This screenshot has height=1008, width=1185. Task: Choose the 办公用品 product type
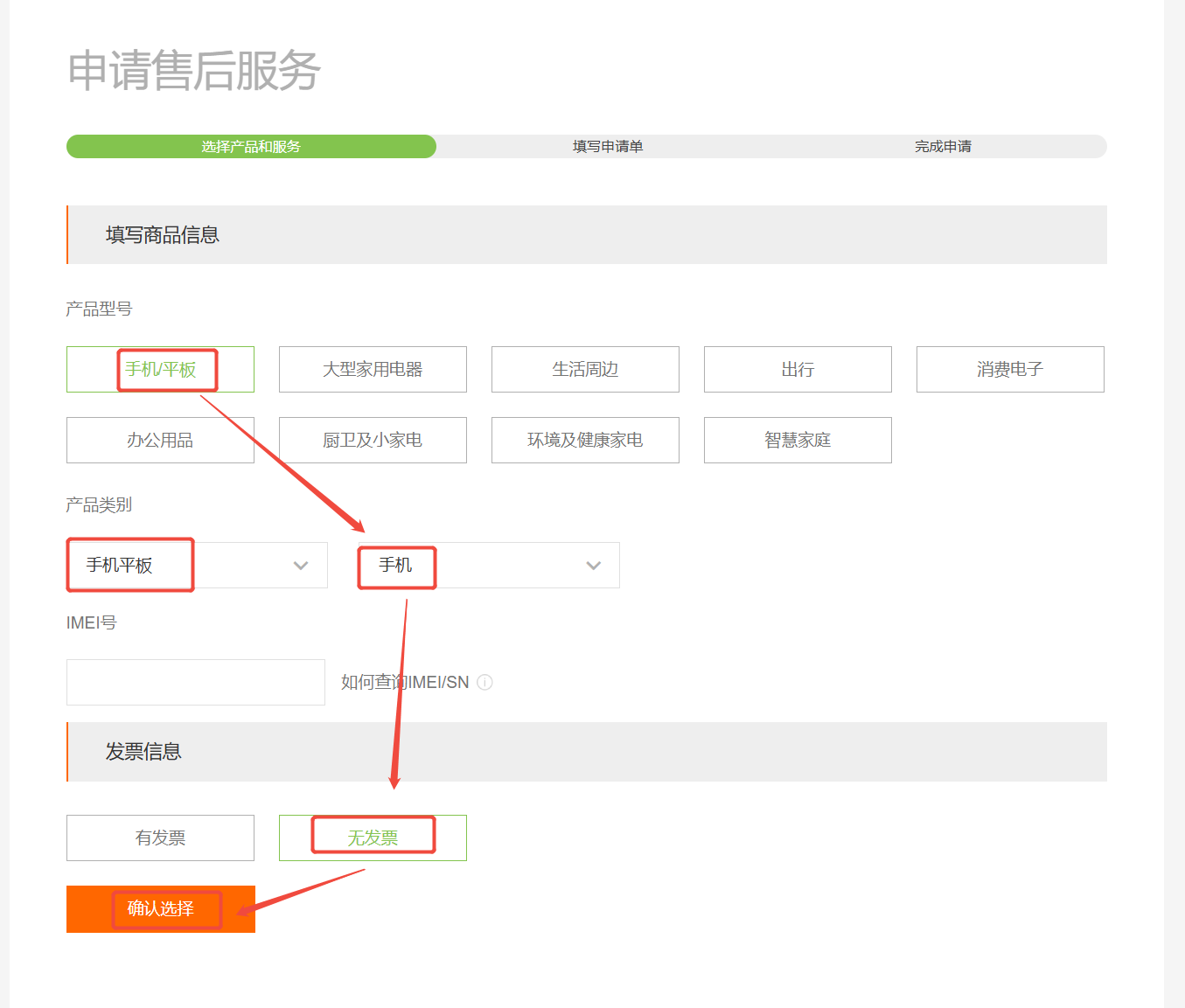160,441
